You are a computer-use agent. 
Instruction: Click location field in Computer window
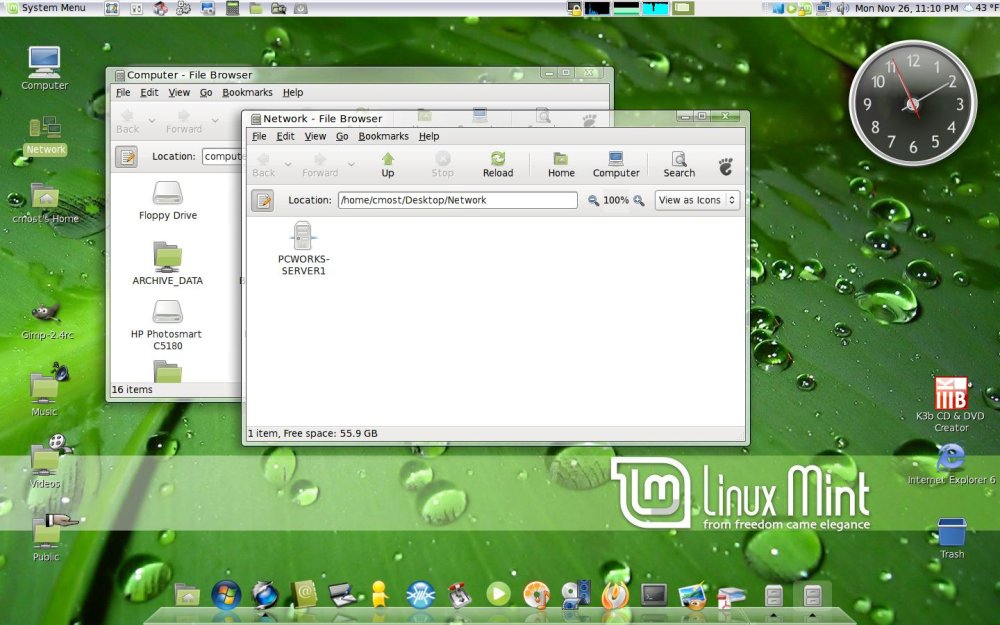point(223,156)
